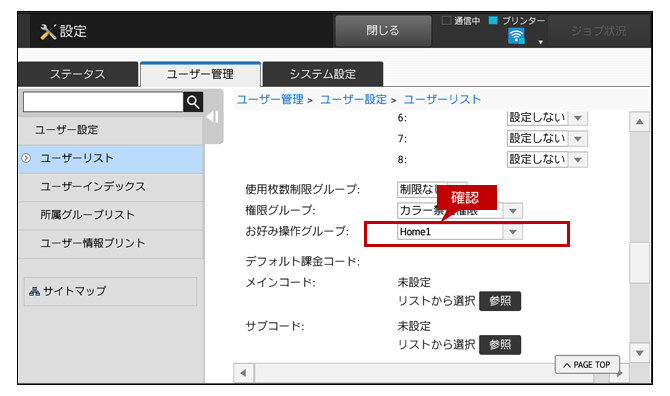The width and height of the screenshot is (670, 396).
Task: Expand the 権限グループ dropdown
Action: (x=513, y=211)
